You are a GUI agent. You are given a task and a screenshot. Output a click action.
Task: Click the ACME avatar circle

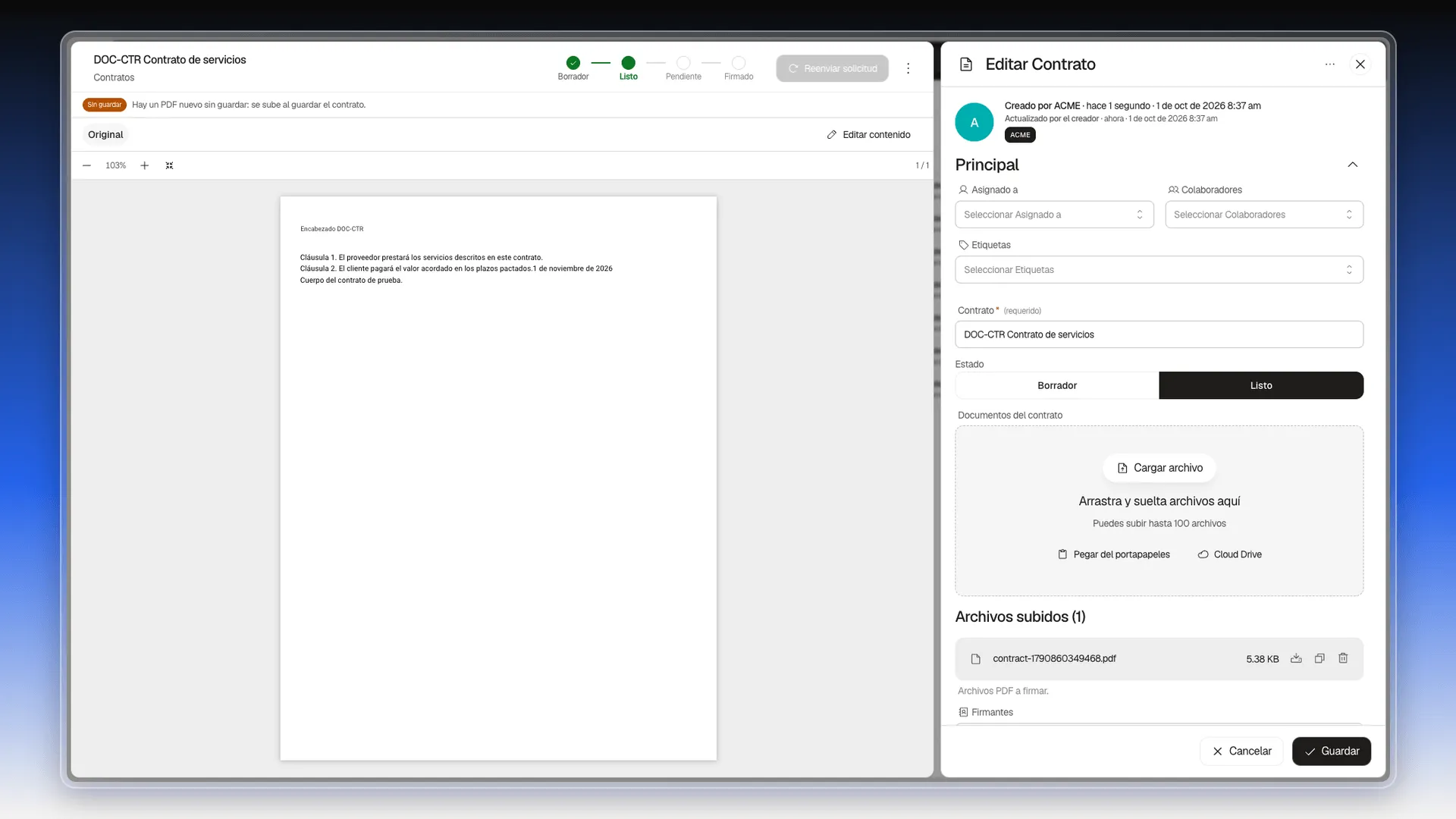(x=974, y=122)
